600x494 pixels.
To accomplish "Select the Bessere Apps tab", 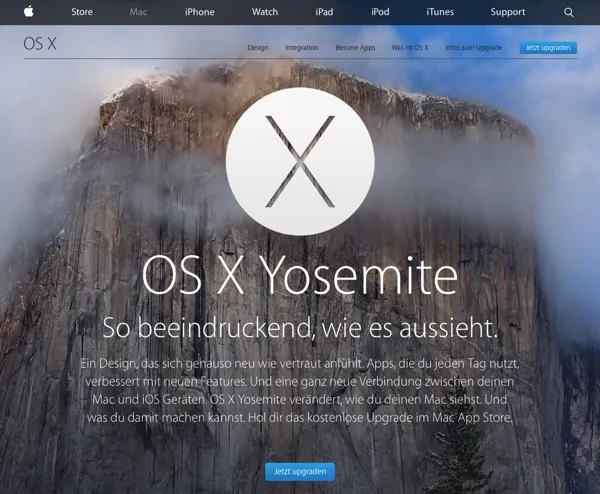I will [355, 47].
